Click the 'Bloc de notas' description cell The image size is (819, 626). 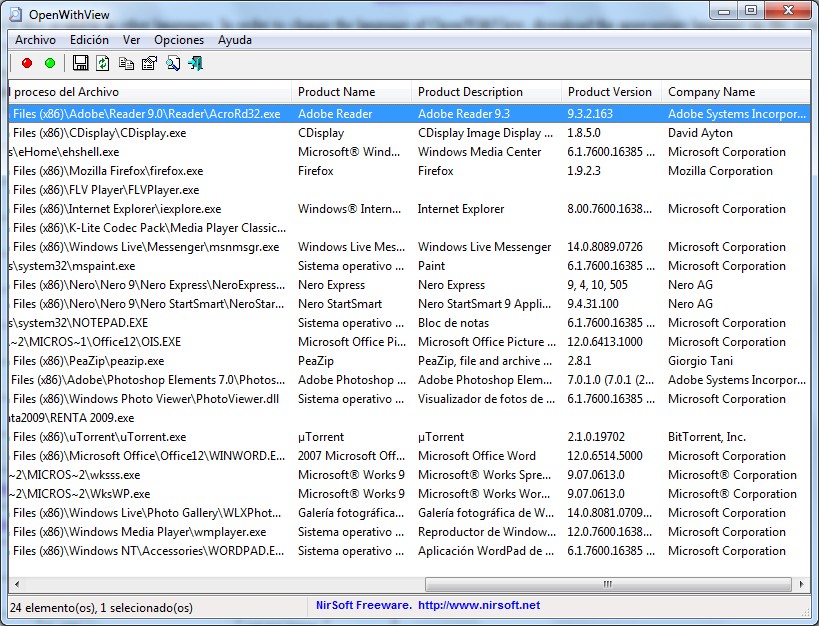point(453,323)
